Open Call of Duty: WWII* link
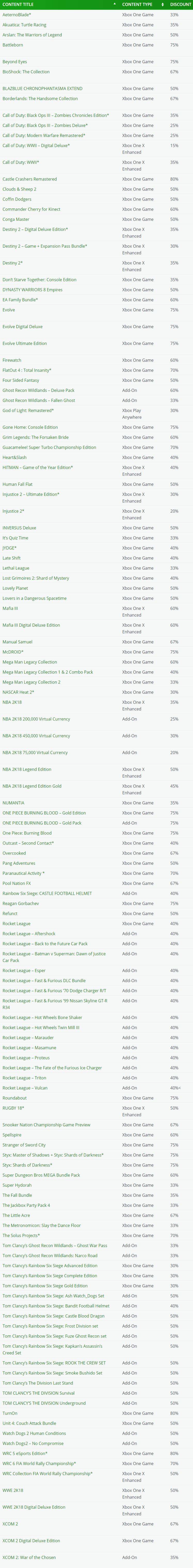 point(21,163)
